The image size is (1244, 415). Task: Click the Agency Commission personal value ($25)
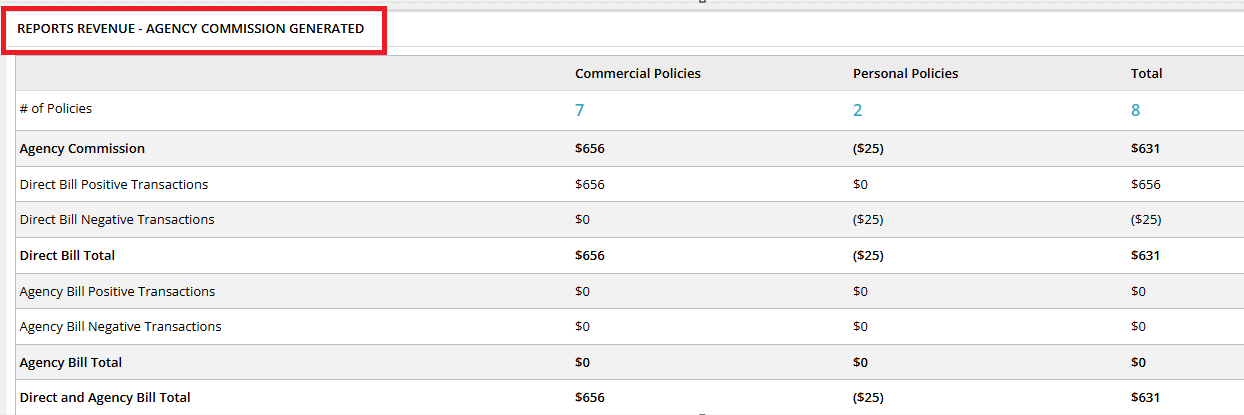pos(868,149)
